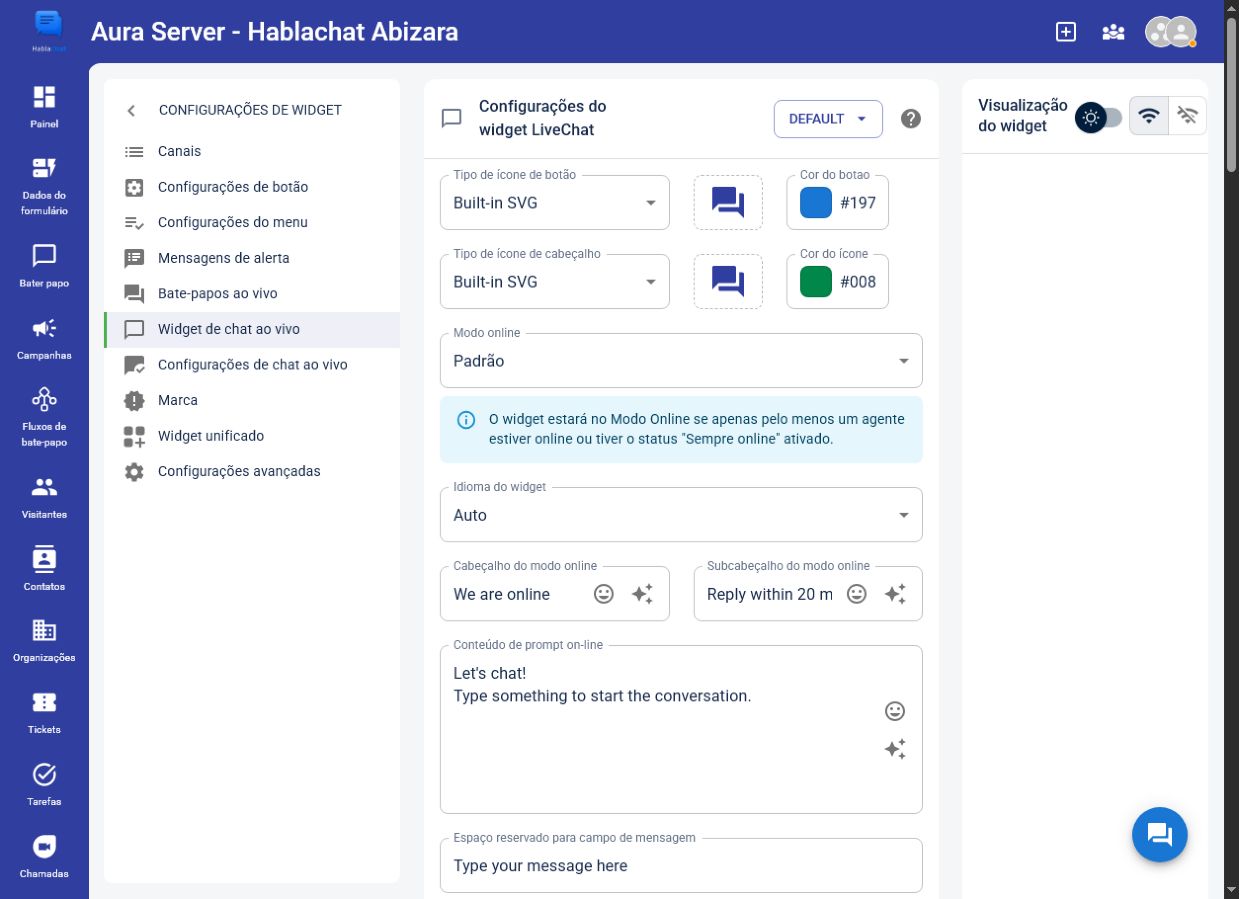Open Configurações de chat ao vivo item
The width and height of the screenshot is (1239, 899).
(252, 365)
